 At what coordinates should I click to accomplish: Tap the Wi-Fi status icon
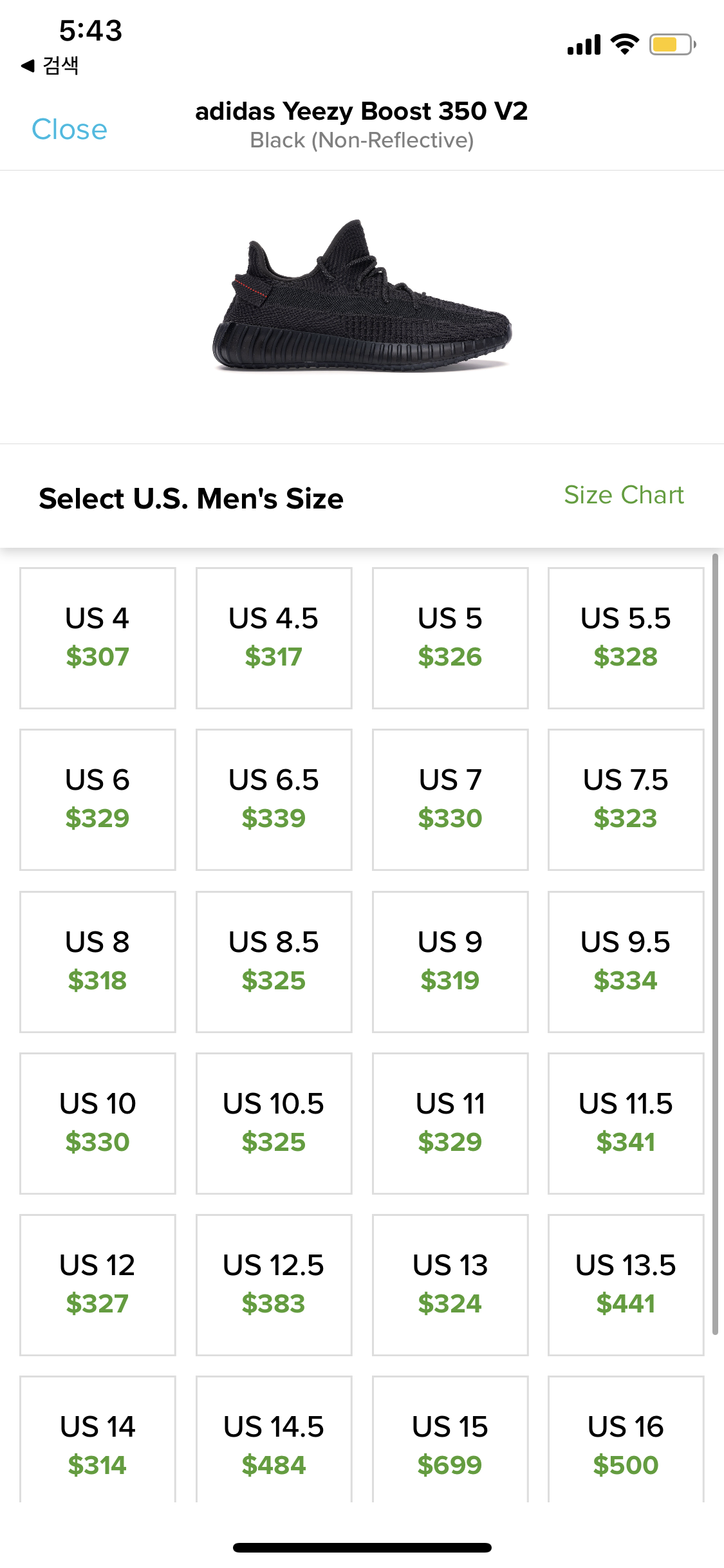pyautogui.click(x=624, y=44)
